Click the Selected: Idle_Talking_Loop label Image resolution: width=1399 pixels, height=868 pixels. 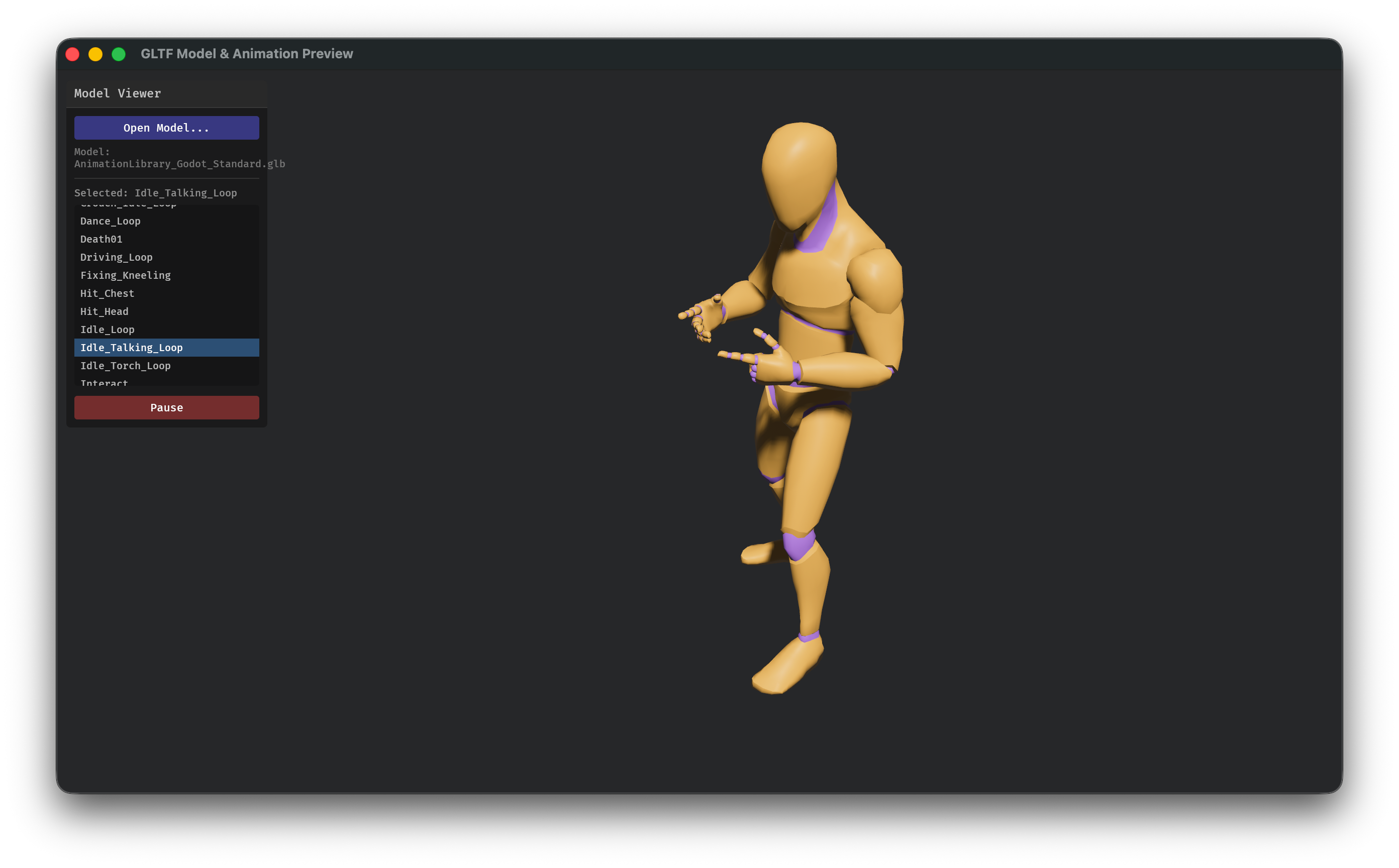[156, 193]
